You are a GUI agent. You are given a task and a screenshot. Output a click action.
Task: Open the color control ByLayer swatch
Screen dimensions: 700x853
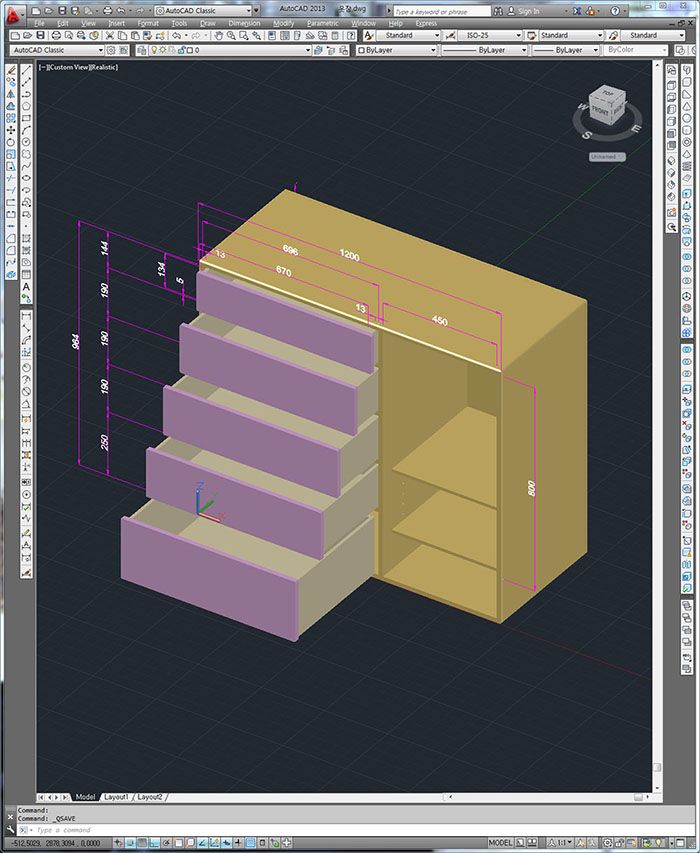click(398, 50)
